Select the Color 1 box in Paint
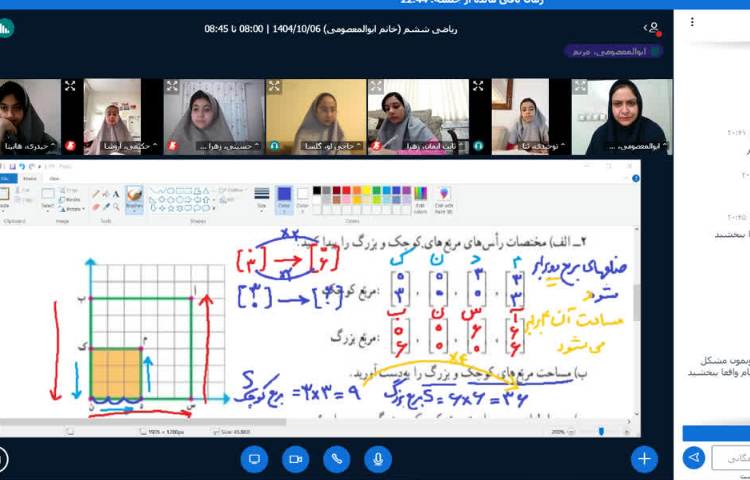 283,196
